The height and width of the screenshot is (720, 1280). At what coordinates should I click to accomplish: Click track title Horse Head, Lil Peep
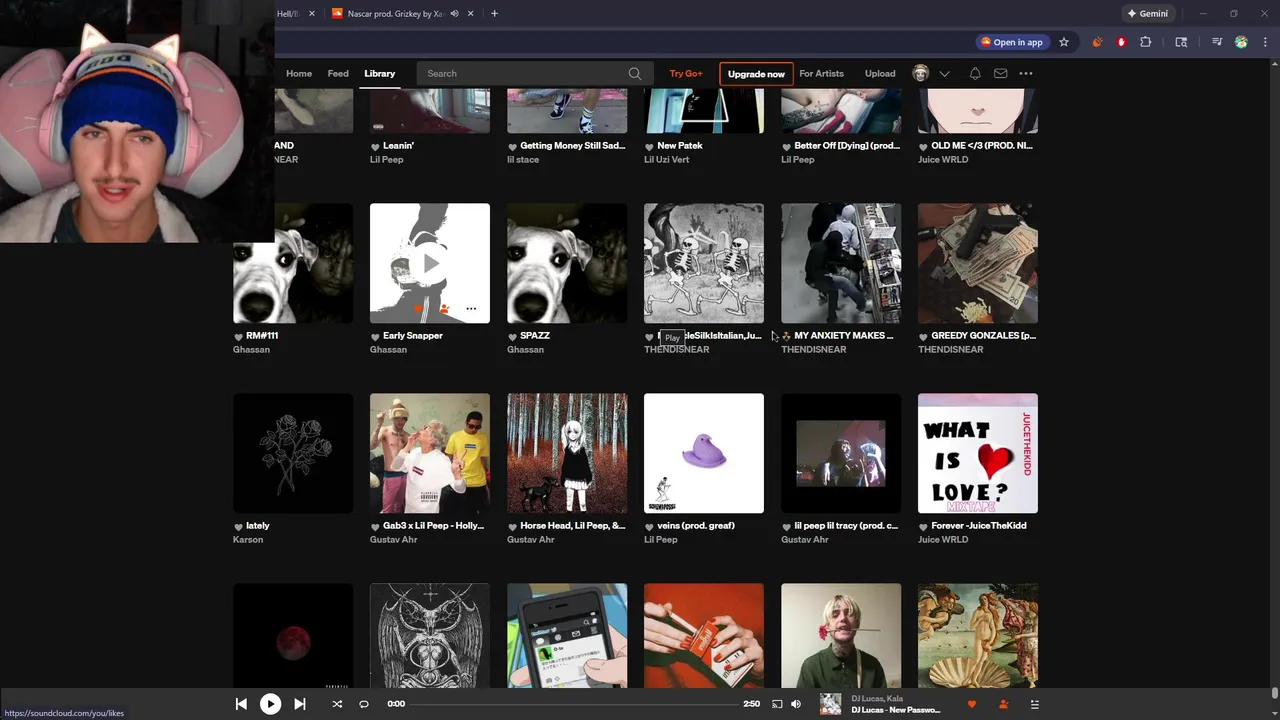coord(573,526)
